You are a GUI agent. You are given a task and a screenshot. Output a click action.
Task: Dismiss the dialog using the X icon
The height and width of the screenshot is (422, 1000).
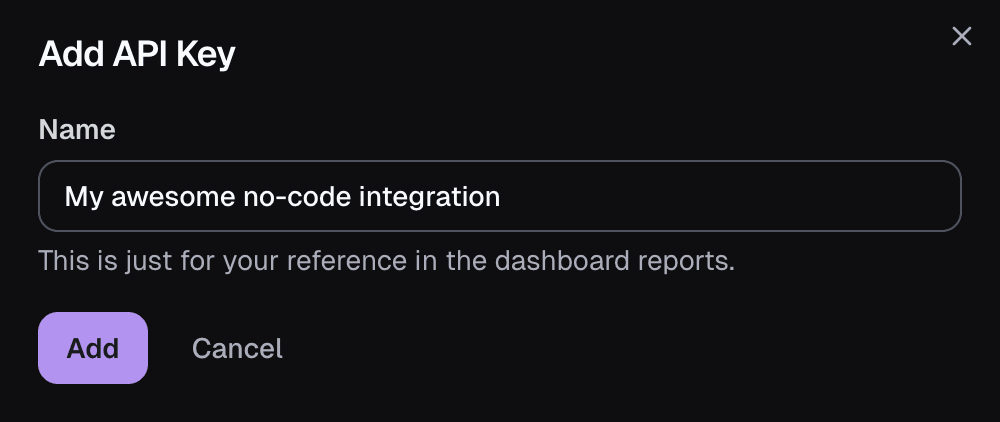coord(961,37)
